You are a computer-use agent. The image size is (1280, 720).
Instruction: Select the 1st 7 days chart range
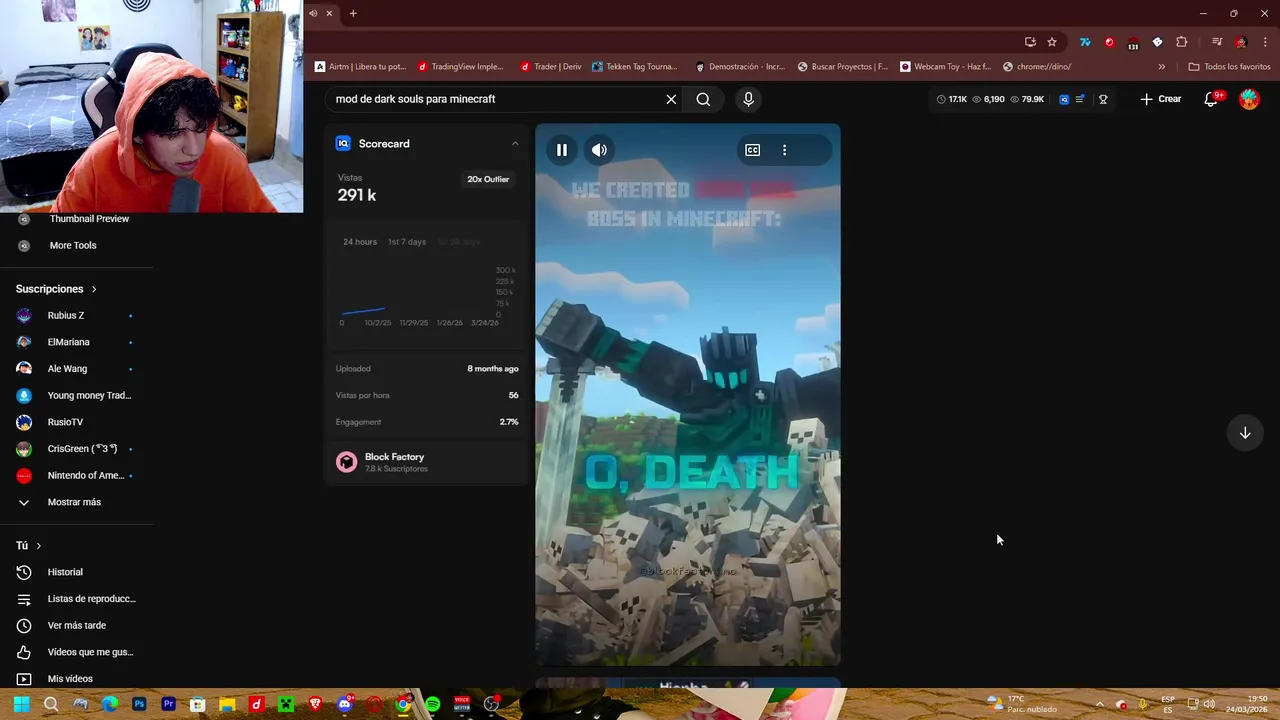(407, 242)
